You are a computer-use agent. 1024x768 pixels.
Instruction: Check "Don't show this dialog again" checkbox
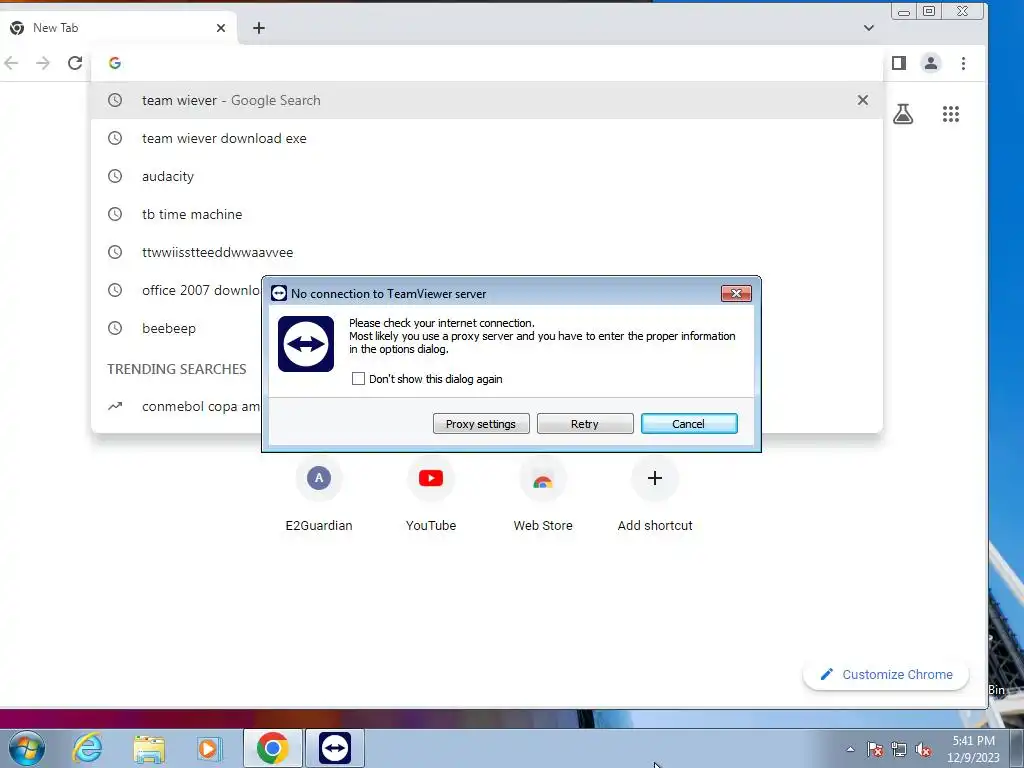point(358,379)
